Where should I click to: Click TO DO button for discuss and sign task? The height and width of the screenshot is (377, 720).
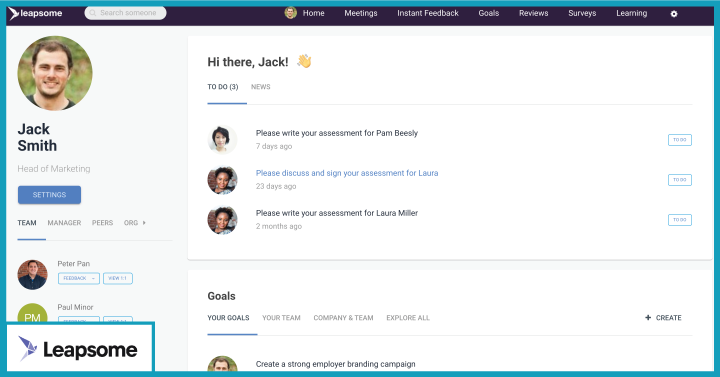(680, 180)
